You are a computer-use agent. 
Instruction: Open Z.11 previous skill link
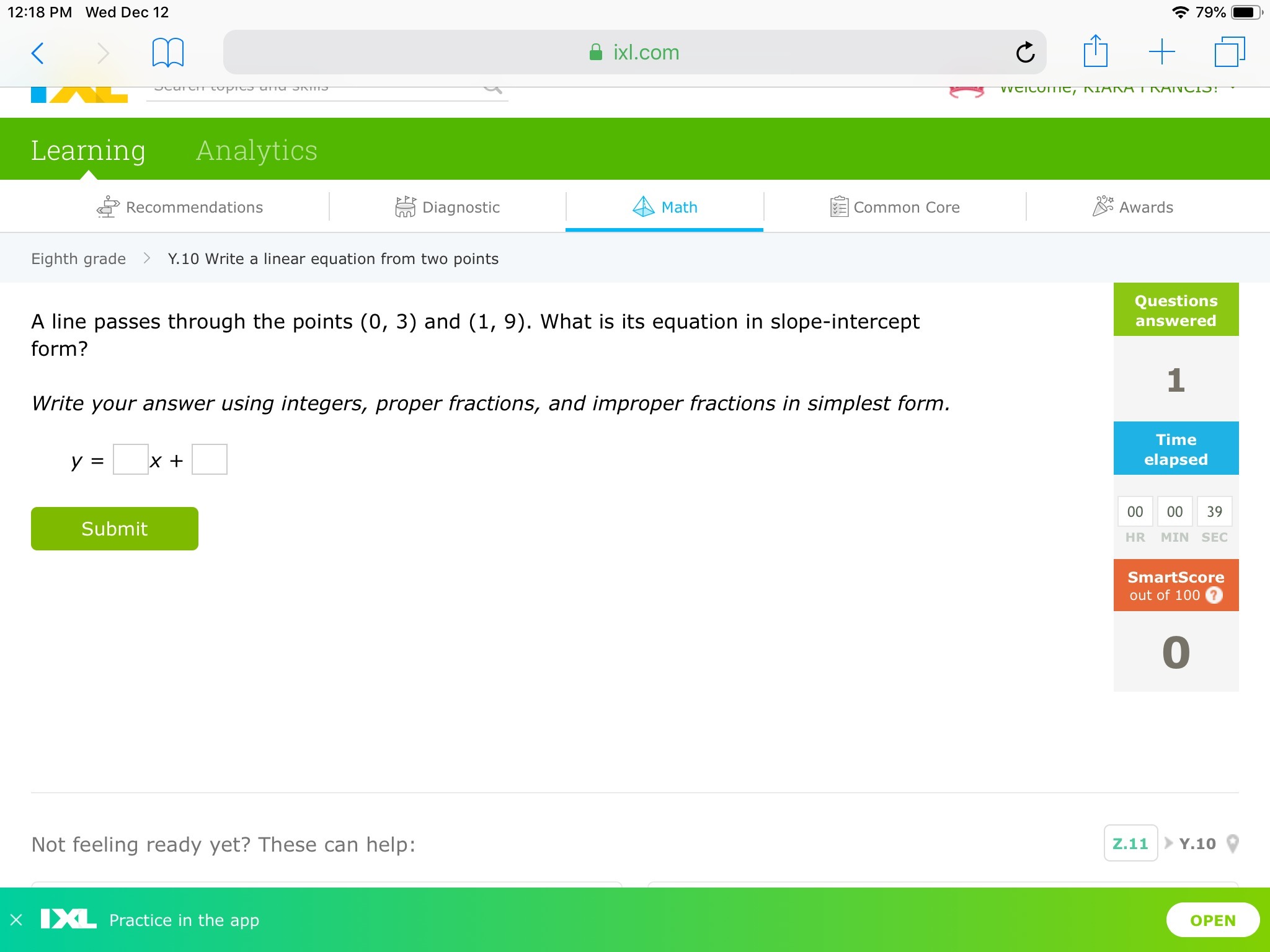(x=1130, y=844)
